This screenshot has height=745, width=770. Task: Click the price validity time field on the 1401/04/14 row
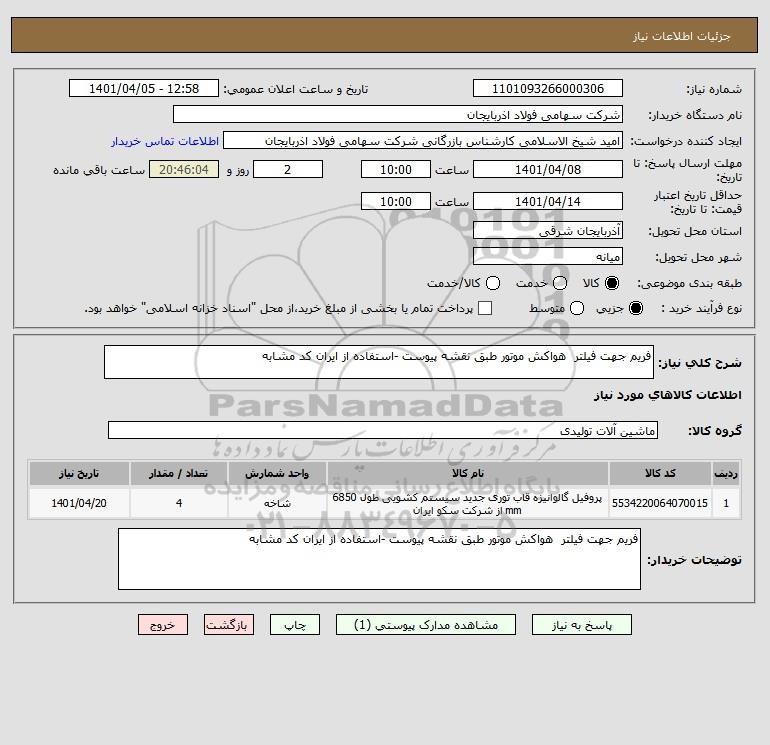tap(396, 201)
